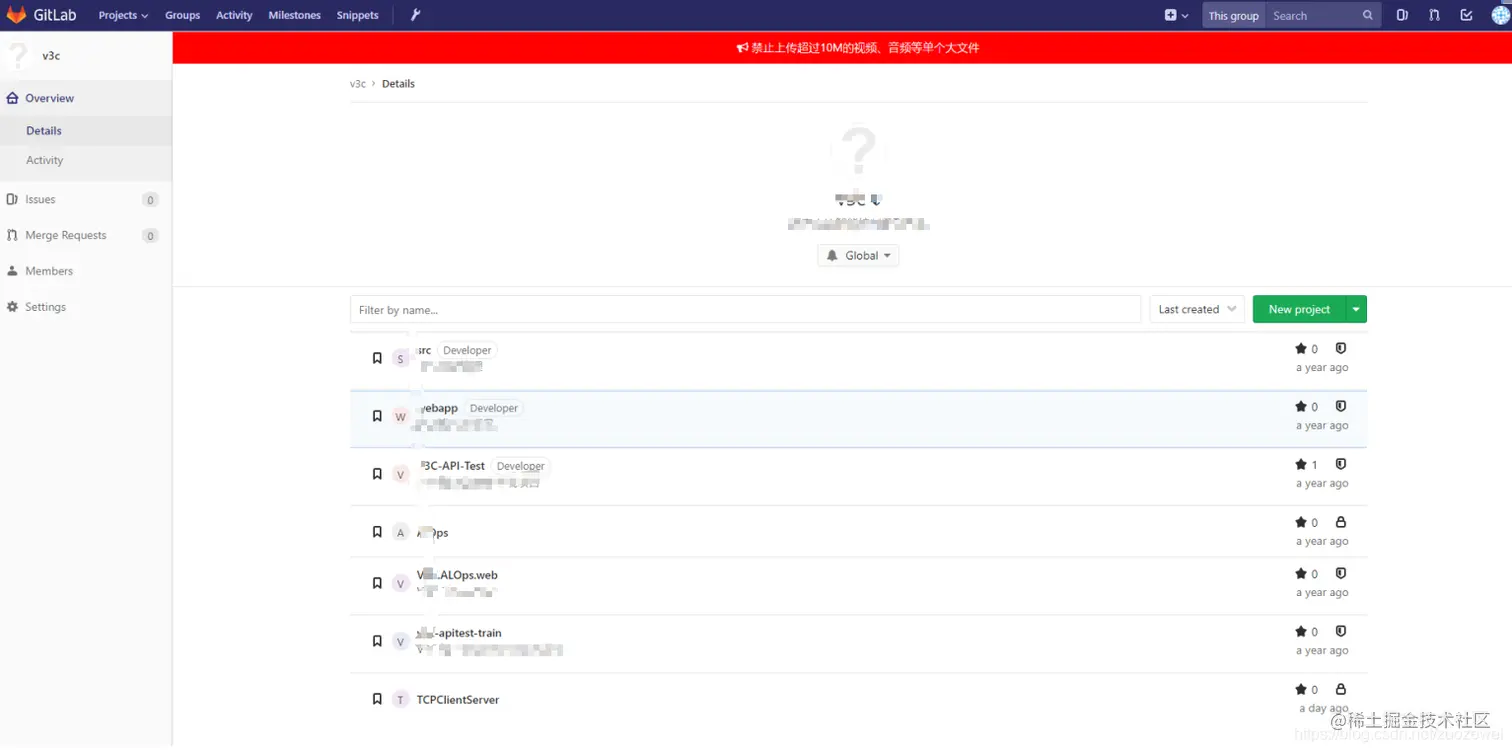Screen dimensions: 1512x752
Task: Click the Filter by name input
Action: (x=745, y=309)
